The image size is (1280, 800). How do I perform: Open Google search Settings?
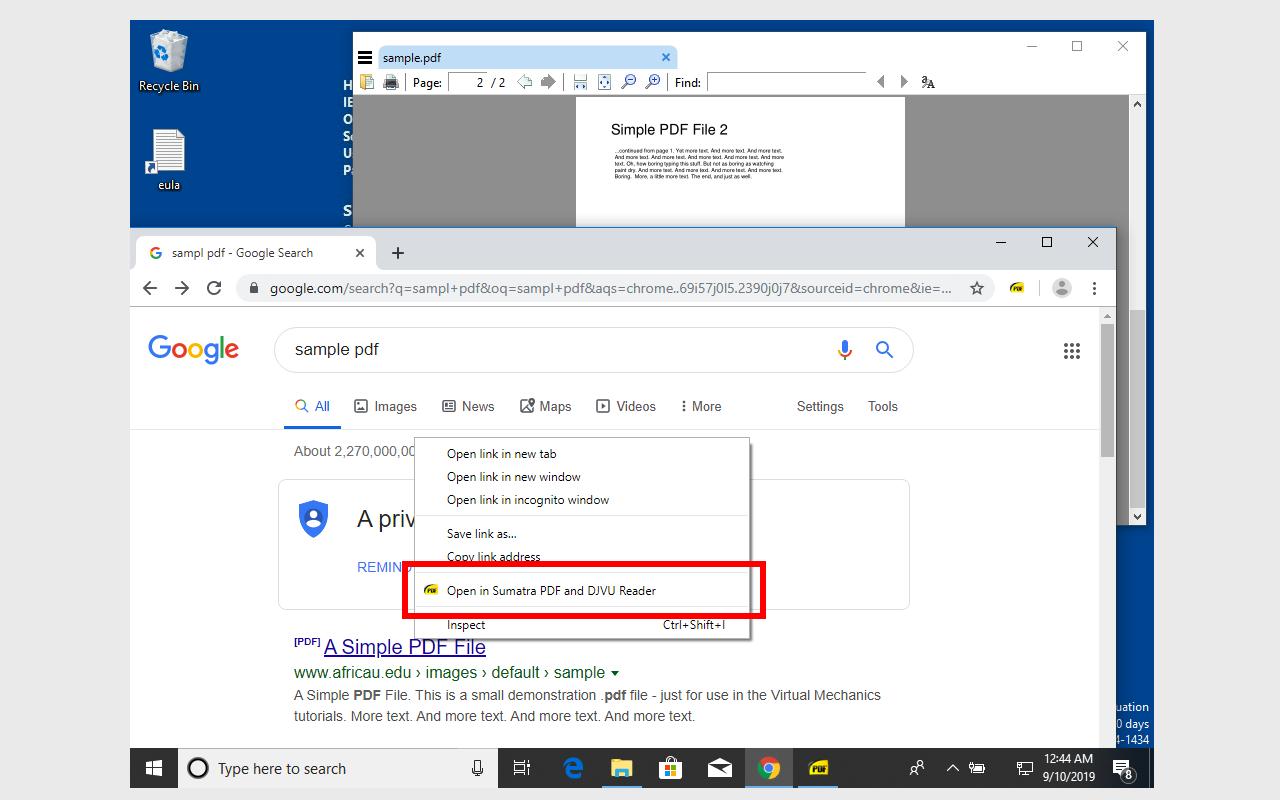(820, 406)
